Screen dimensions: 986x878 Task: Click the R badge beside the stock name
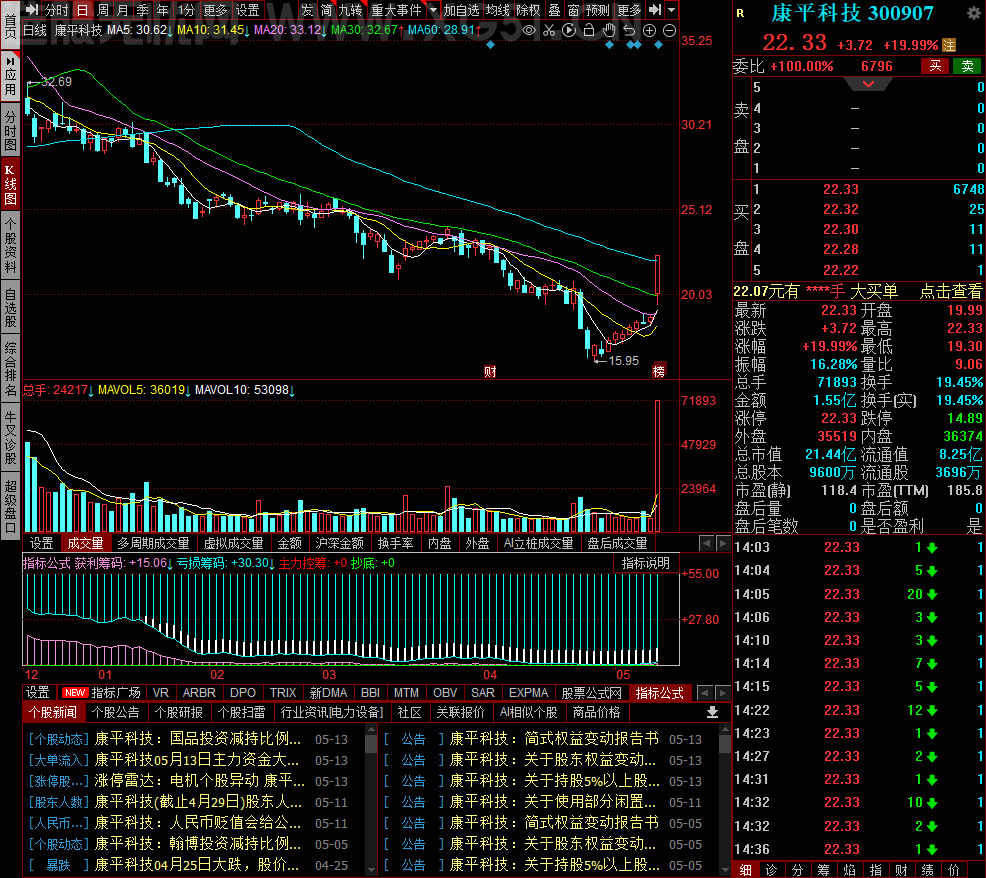(740, 13)
